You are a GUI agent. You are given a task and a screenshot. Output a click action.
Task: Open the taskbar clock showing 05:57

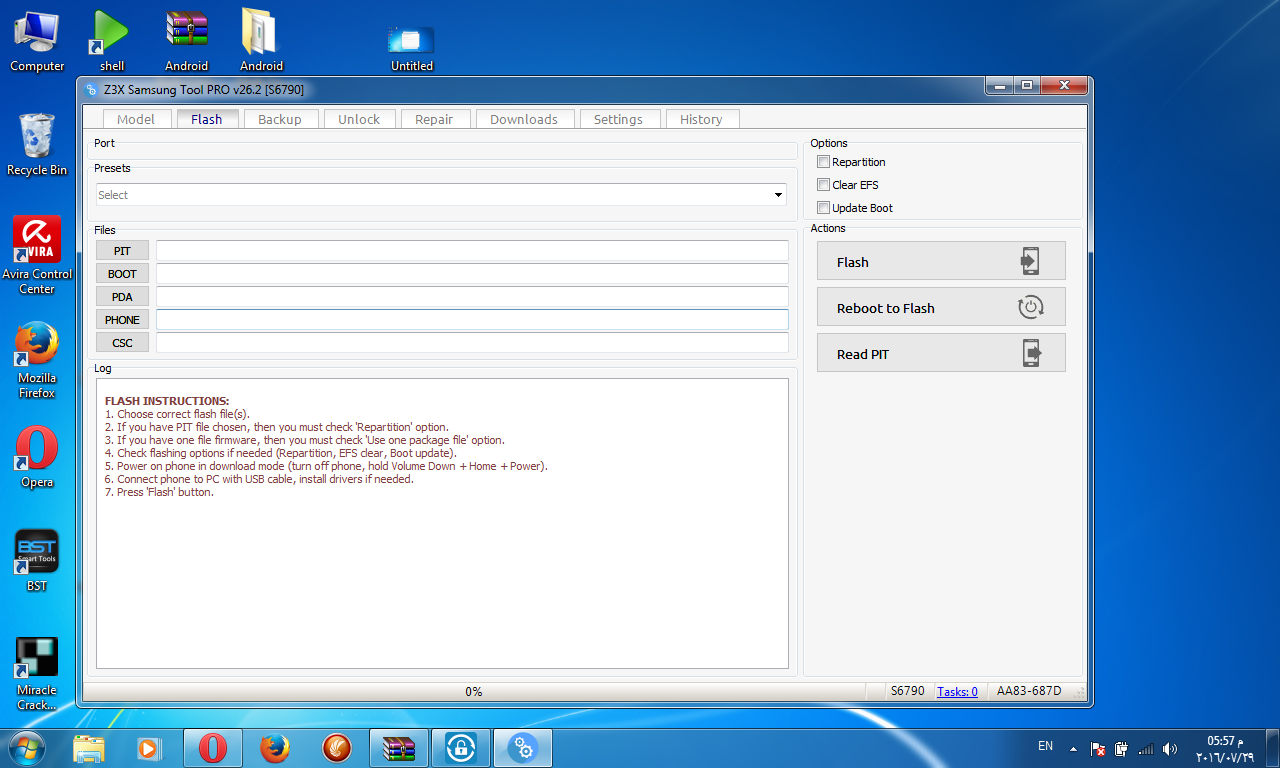tap(1224, 748)
